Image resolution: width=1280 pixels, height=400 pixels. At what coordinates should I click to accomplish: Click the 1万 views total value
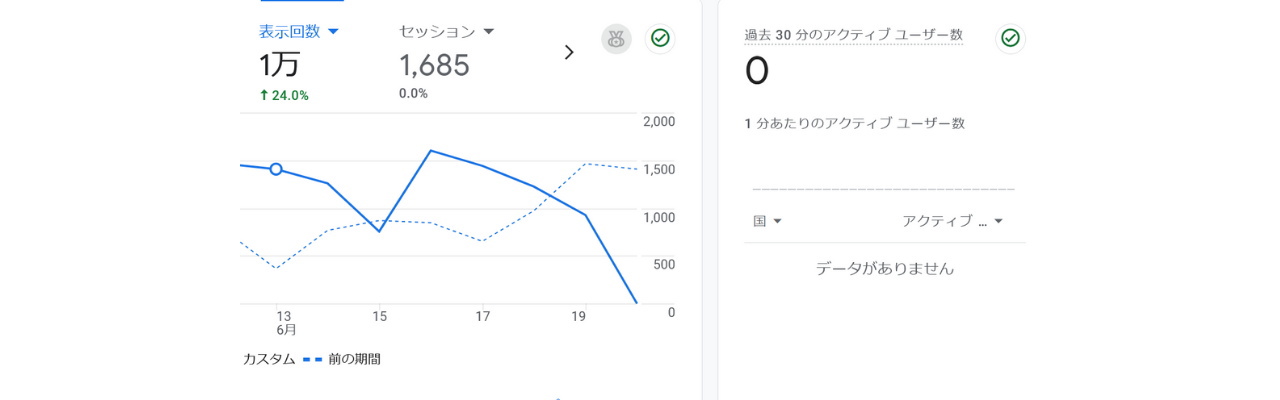pyautogui.click(x=279, y=65)
